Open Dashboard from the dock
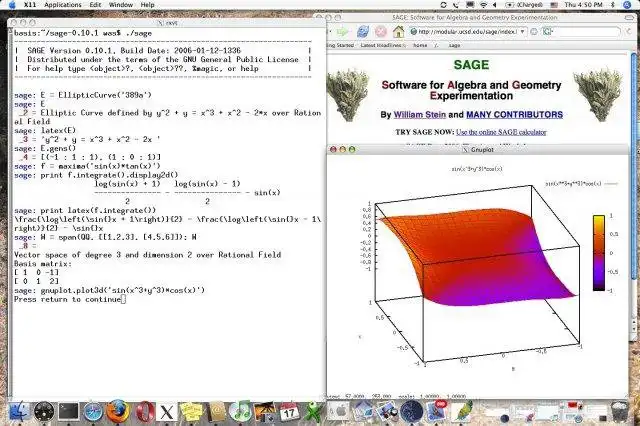 point(44,411)
